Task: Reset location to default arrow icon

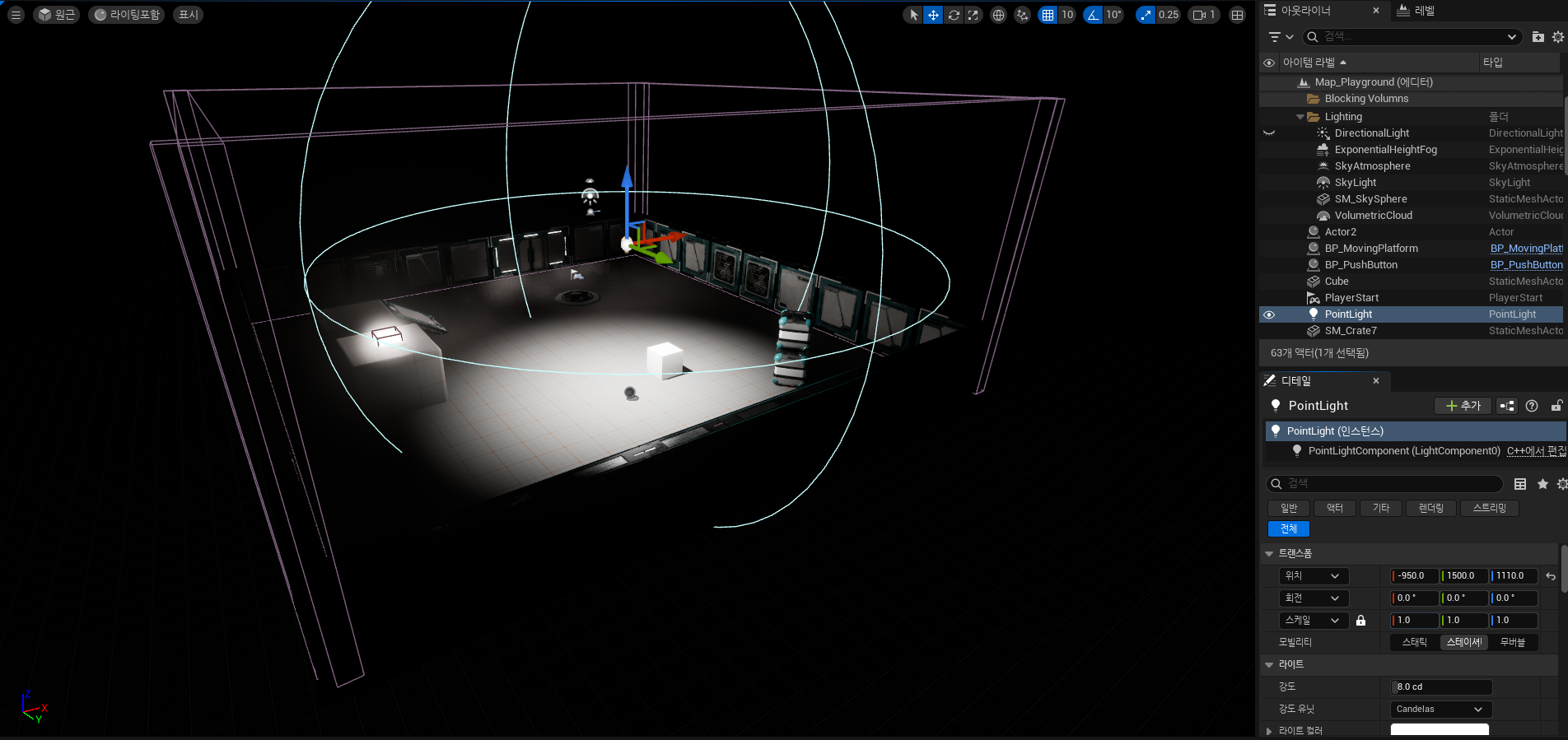Action: [1551, 576]
